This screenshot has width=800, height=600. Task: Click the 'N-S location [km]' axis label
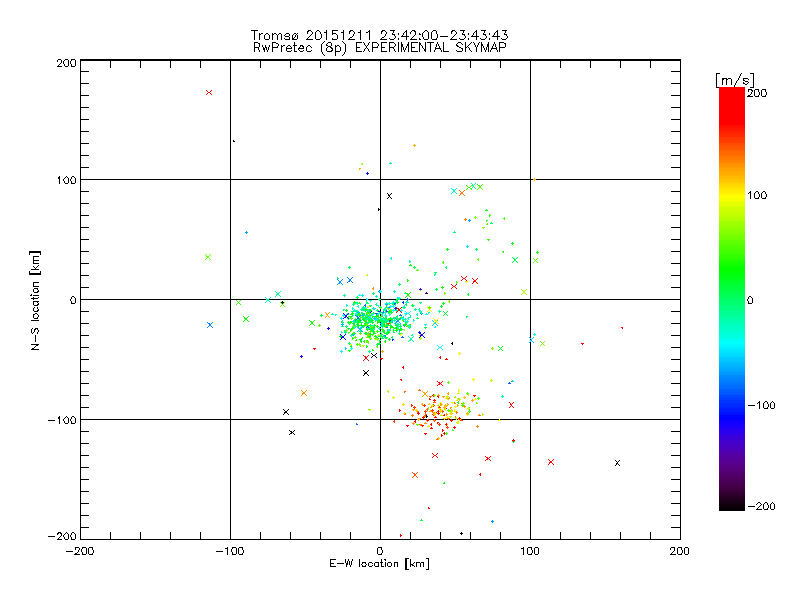click(x=35, y=301)
